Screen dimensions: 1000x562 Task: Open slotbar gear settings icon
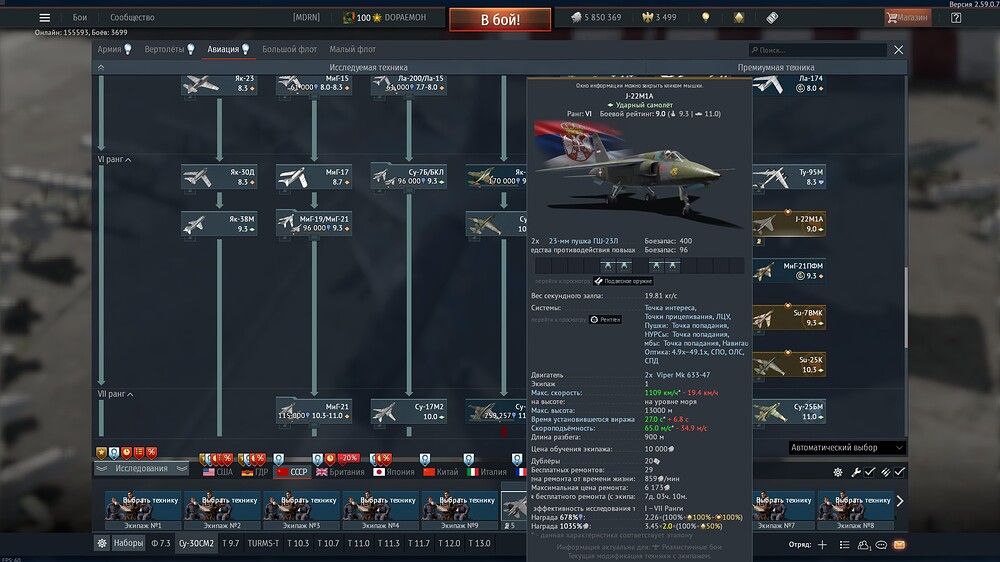837,472
